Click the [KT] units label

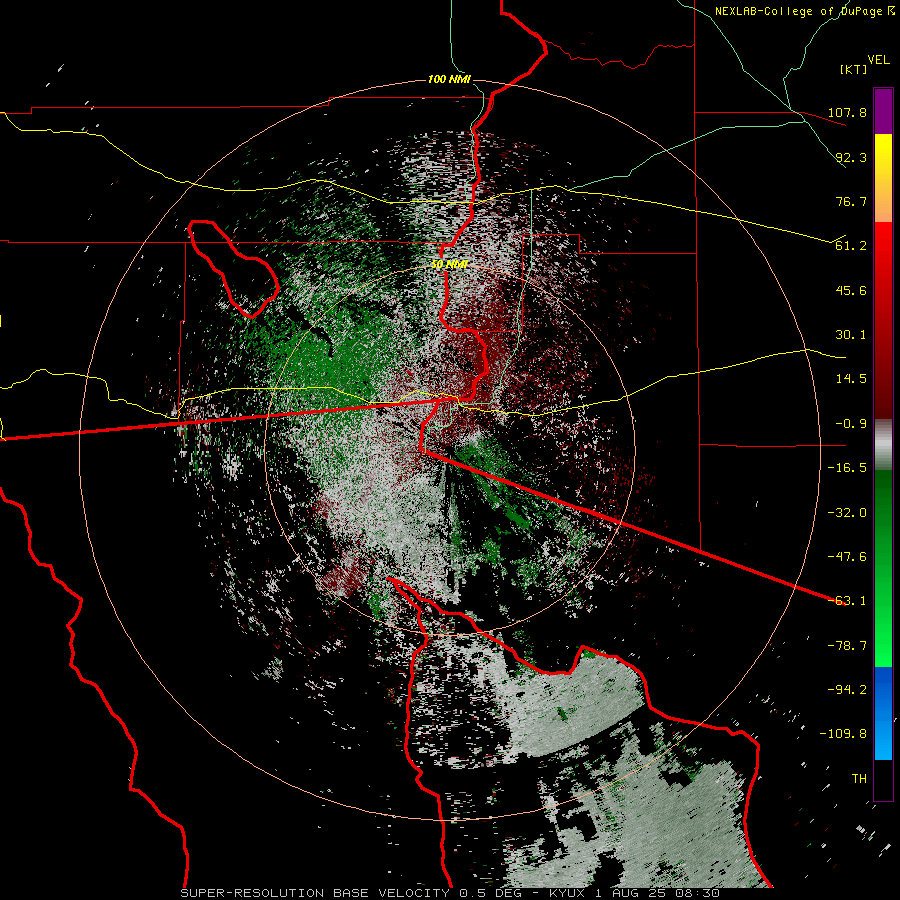pos(854,69)
